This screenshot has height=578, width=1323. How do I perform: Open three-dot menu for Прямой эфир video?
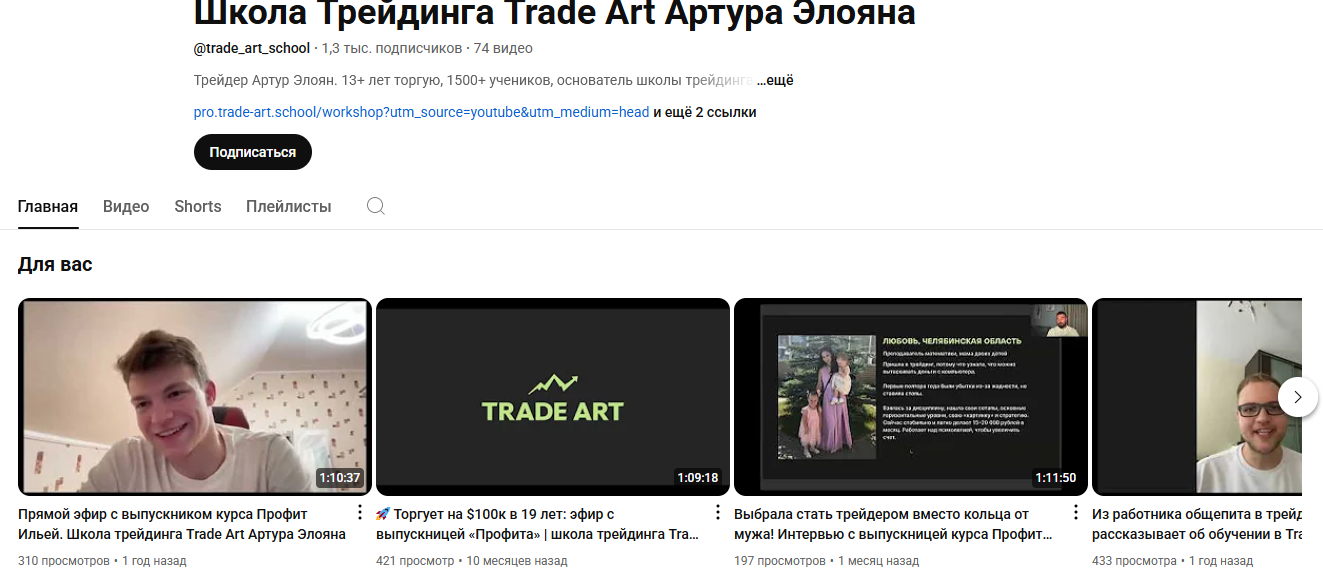click(x=359, y=513)
